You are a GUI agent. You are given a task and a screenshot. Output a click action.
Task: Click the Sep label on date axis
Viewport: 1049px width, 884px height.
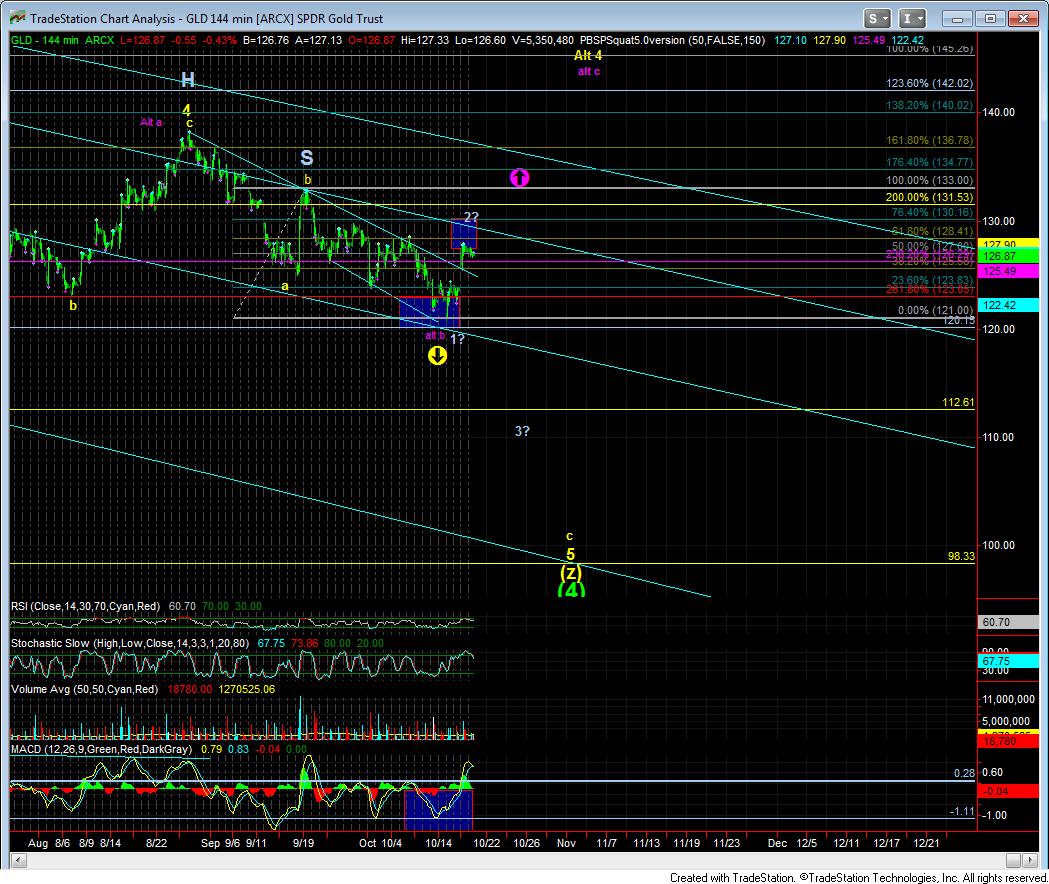[x=210, y=843]
